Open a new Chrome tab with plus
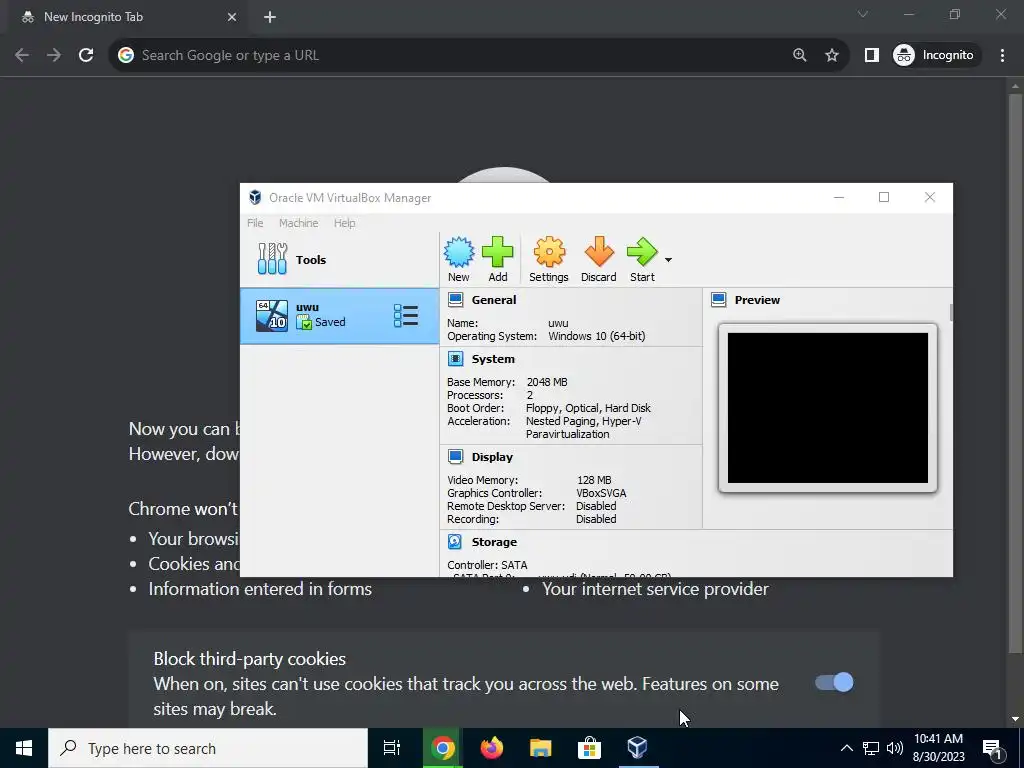 click(x=270, y=17)
